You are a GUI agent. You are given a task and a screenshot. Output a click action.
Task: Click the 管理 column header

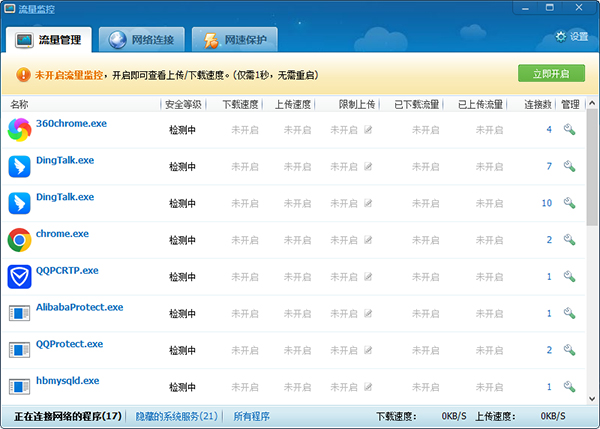point(570,104)
